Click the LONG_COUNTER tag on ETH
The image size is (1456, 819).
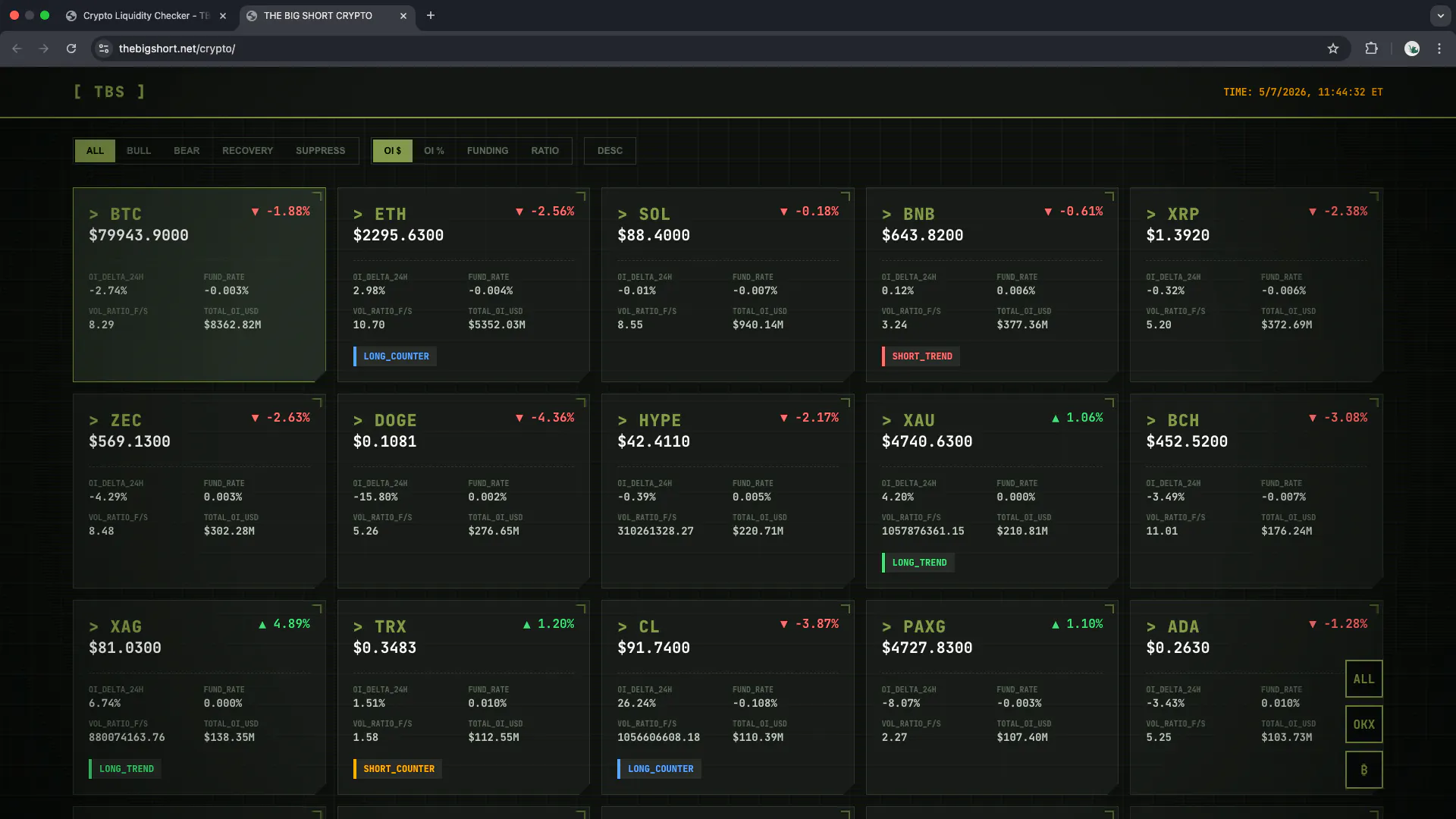pyautogui.click(x=395, y=356)
